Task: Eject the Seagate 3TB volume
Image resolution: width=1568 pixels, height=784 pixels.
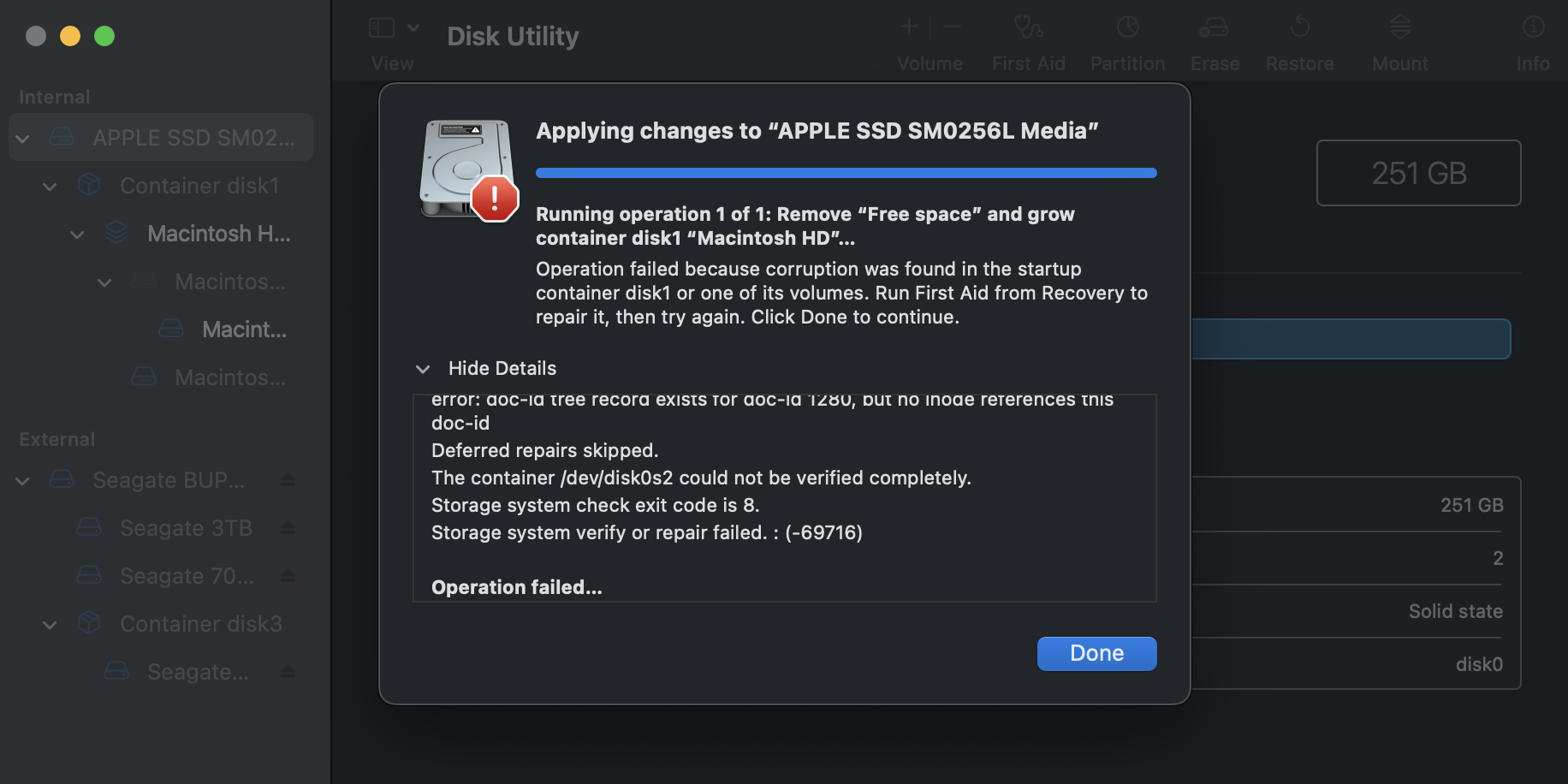Action: 288,528
